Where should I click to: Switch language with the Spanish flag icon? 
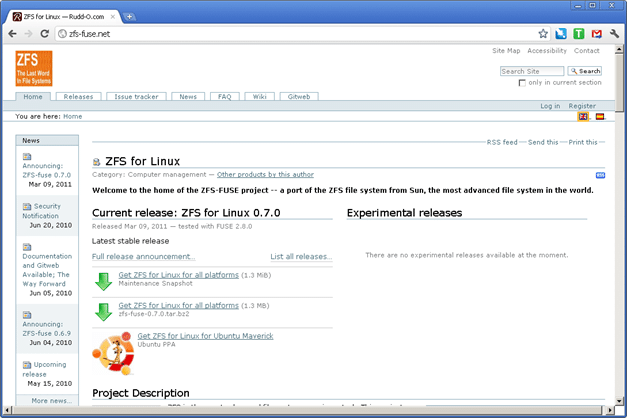coord(600,116)
